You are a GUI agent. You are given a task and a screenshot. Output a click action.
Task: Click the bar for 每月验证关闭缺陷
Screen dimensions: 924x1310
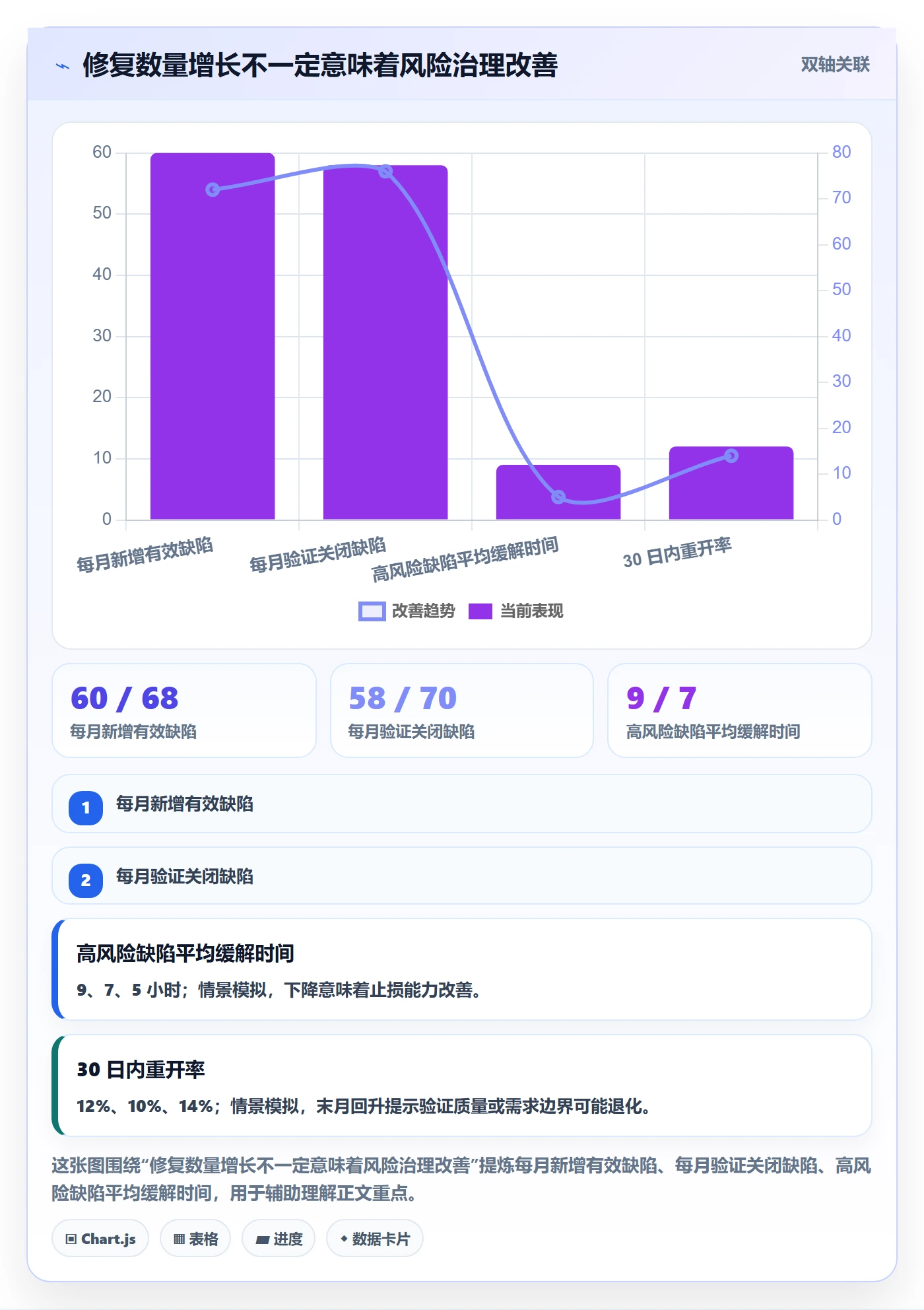click(385, 342)
